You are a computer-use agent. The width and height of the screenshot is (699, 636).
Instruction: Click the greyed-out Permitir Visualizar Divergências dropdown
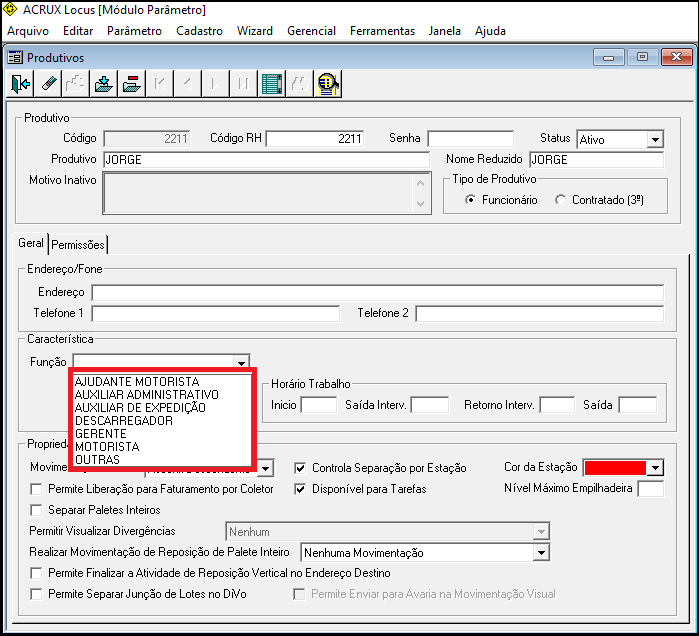(x=387, y=532)
